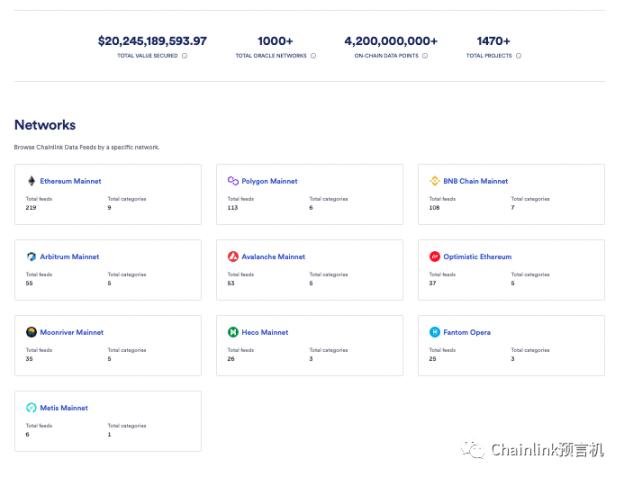624x477 pixels.
Task: Select the Arbitrum Mainnet network title
Action: pyautogui.click(x=70, y=257)
